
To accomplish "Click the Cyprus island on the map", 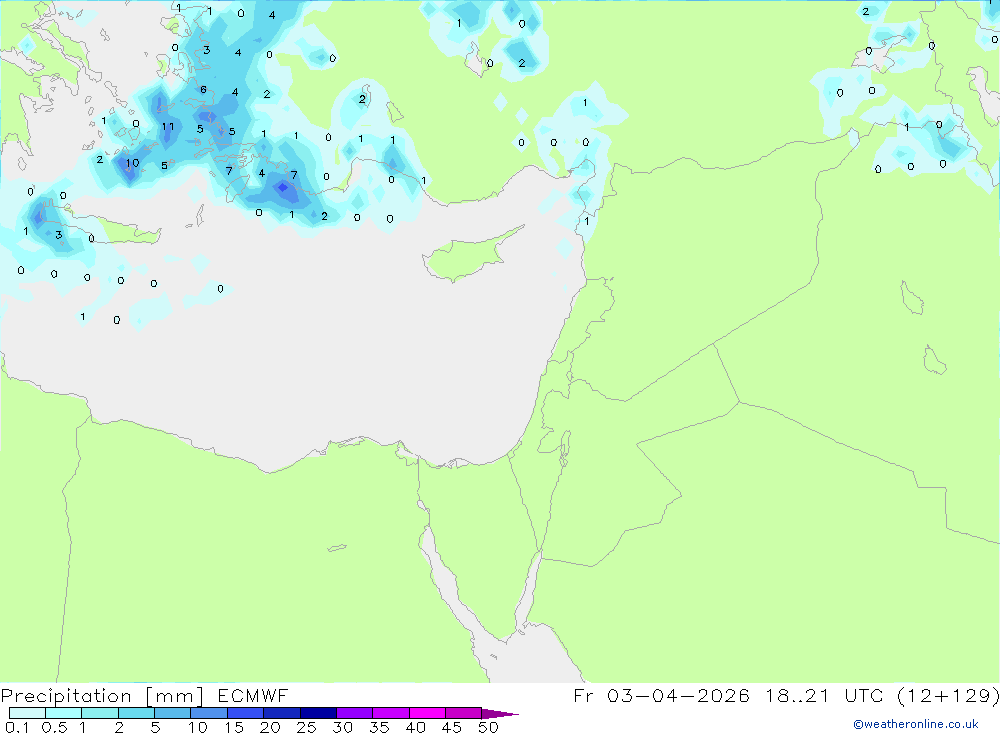I will pos(469,255).
